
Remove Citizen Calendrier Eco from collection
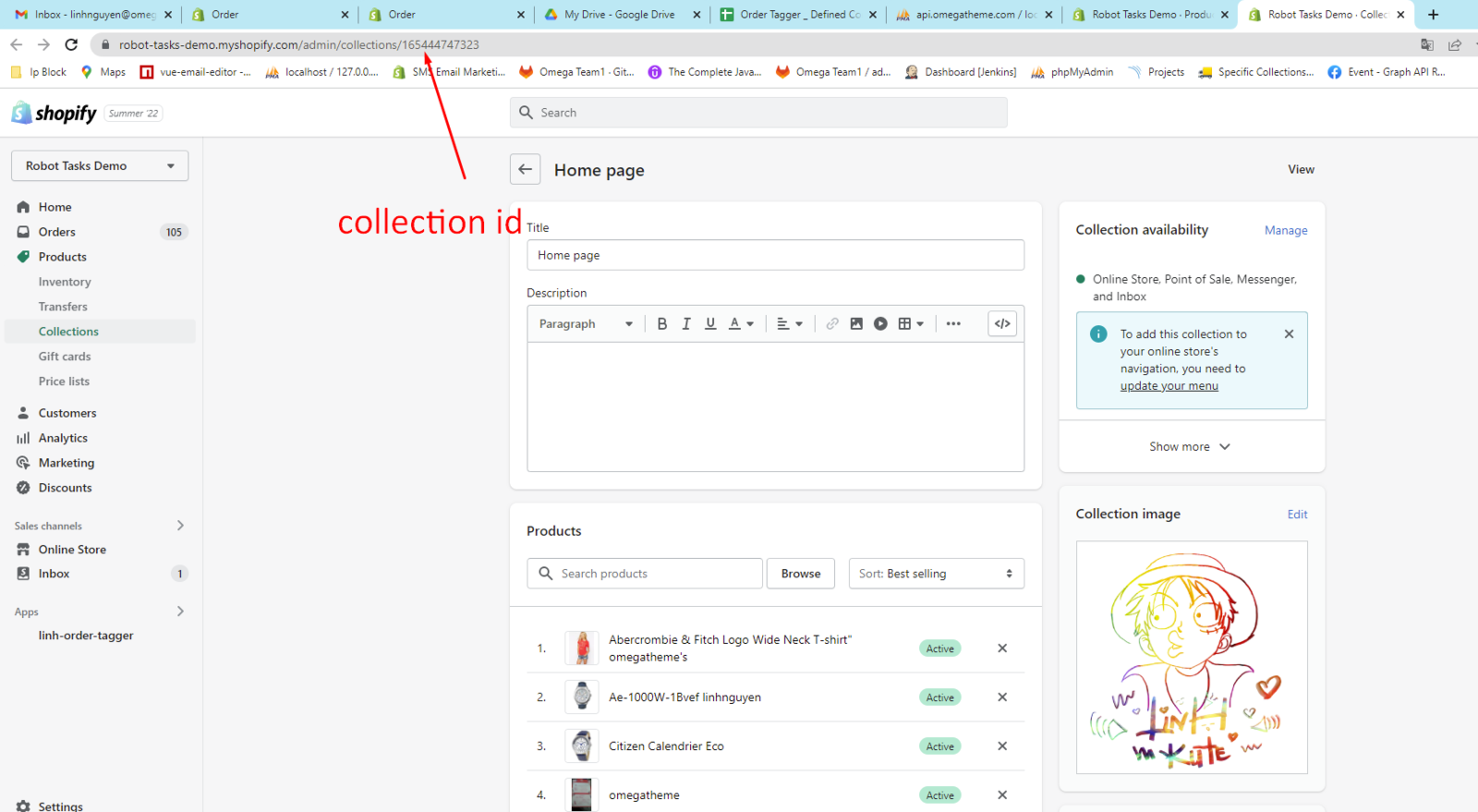point(1002,746)
